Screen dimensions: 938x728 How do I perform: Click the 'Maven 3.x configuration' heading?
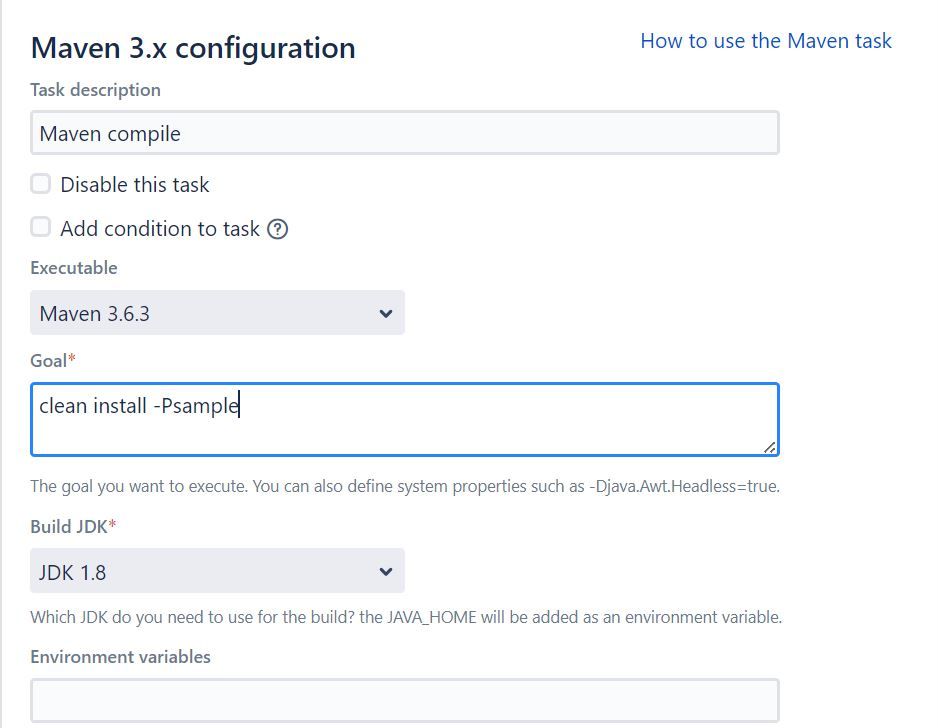[193, 48]
